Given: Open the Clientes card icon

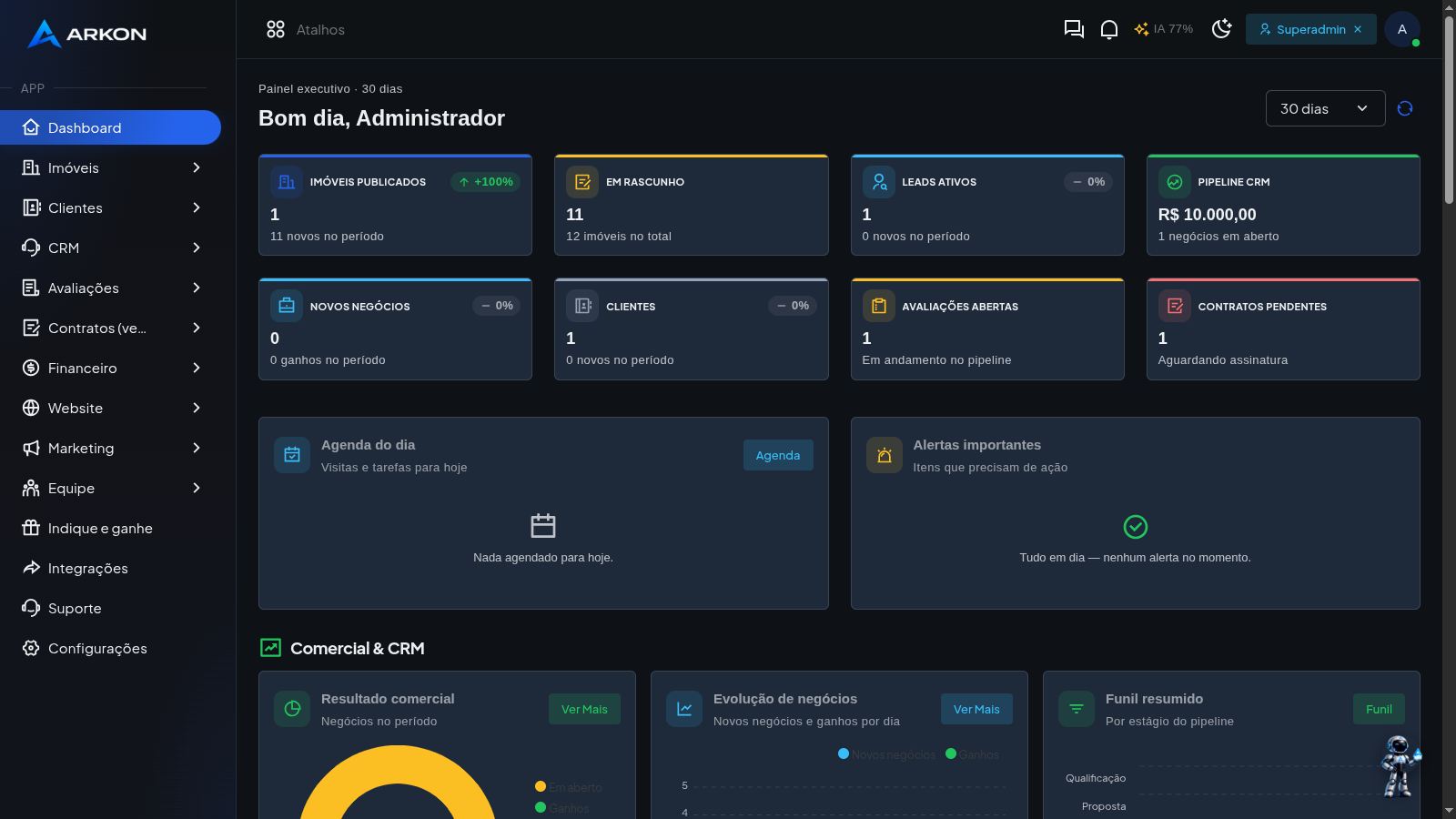Looking at the screenshot, I should (582, 306).
